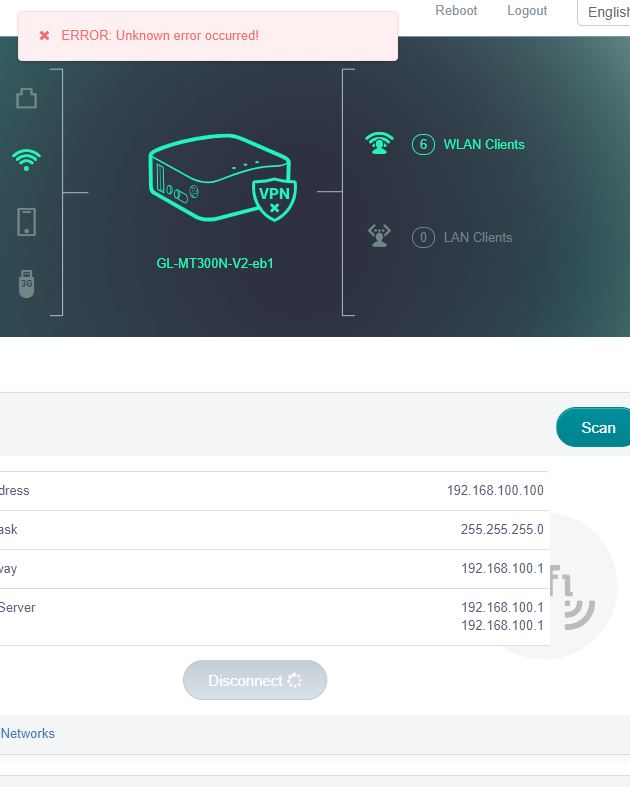Select the 3G USB modem icon
The height and width of the screenshot is (787, 630).
coord(27,284)
